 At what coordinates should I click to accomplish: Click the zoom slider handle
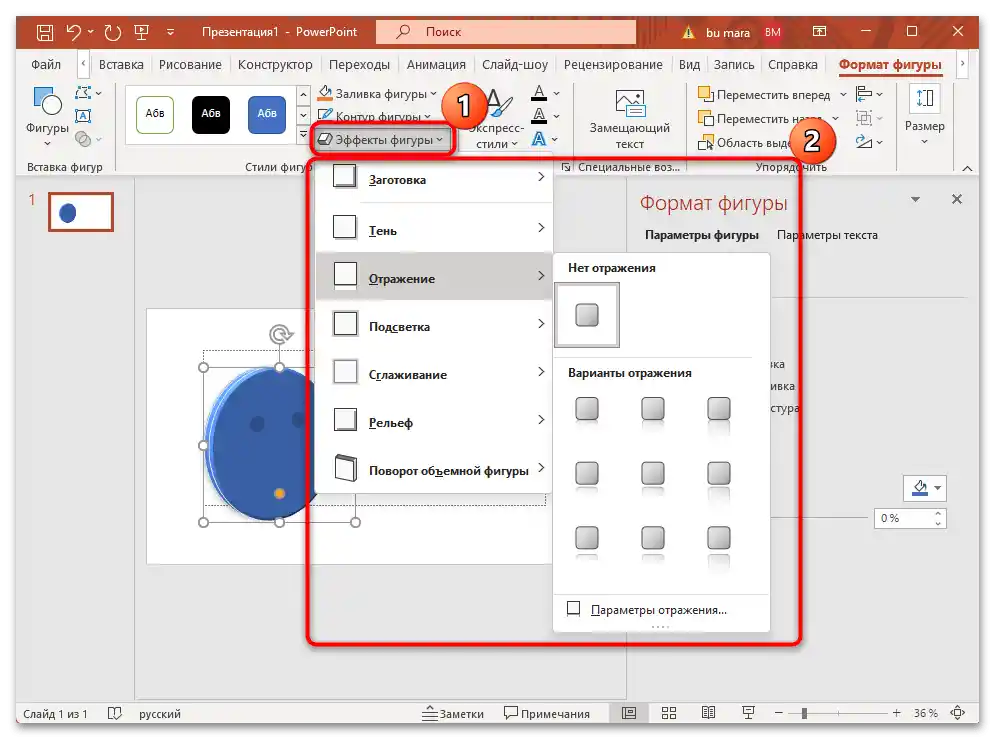(x=804, y=713)
